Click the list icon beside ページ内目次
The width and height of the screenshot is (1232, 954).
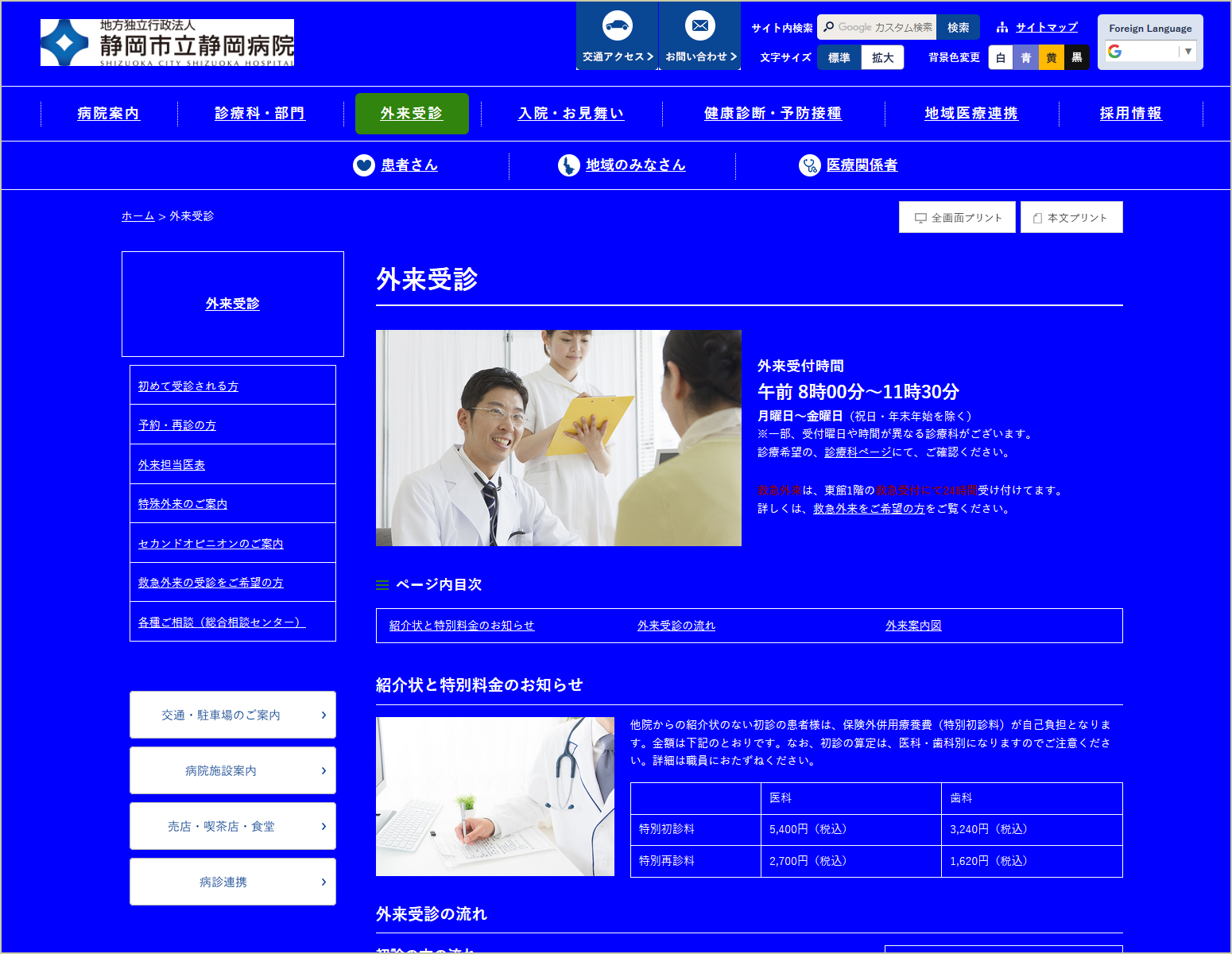point(382,584)
